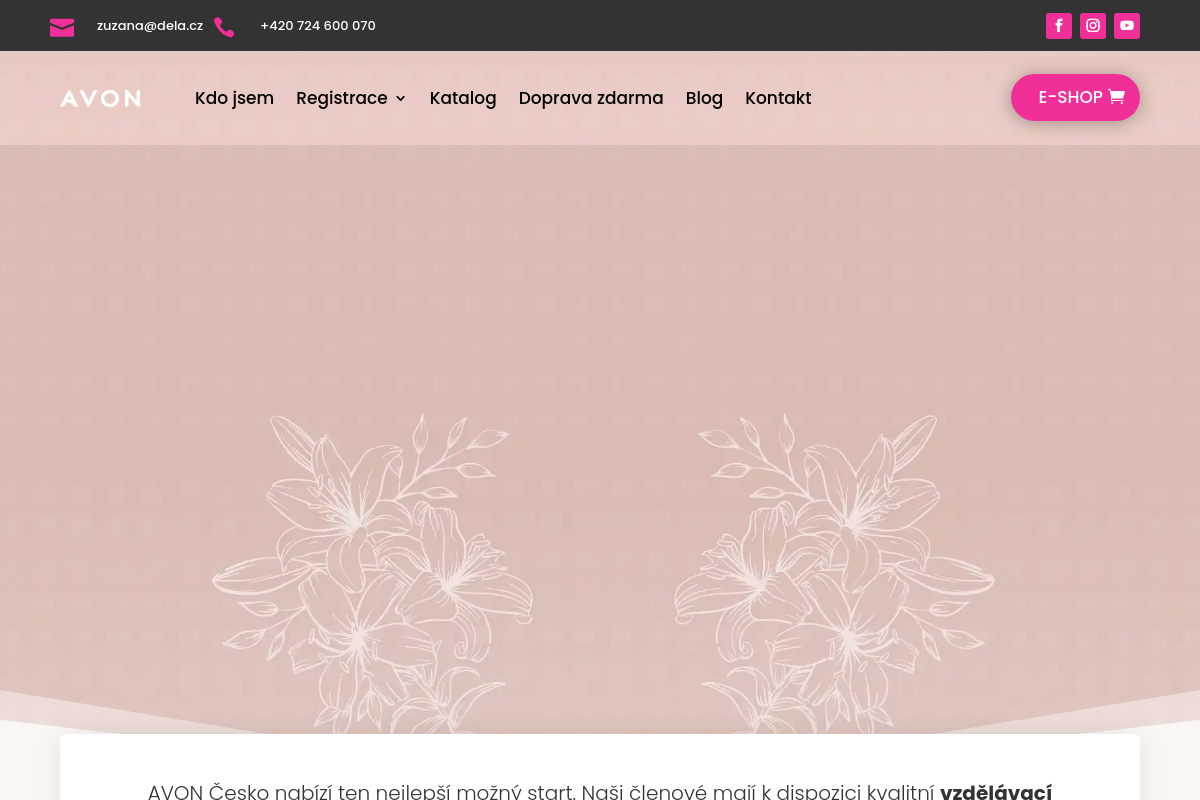The width and height of the screenshot is (1200, 800).
Task: Open the Kontakt page
Action: tap(778, 98)
